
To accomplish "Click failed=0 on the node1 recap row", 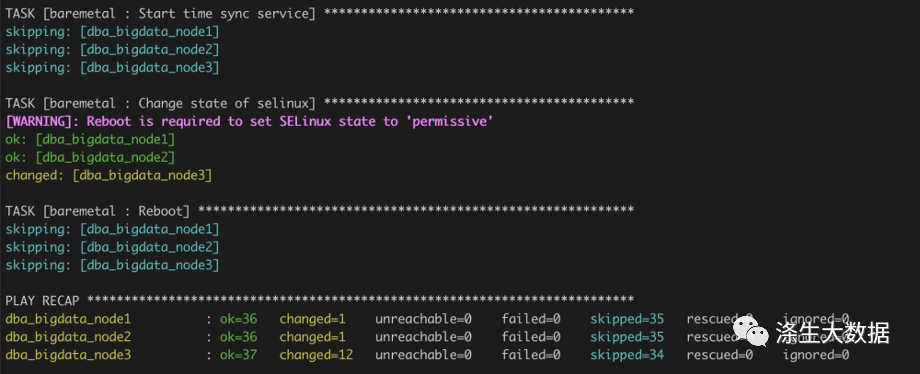I will (531, 319).
